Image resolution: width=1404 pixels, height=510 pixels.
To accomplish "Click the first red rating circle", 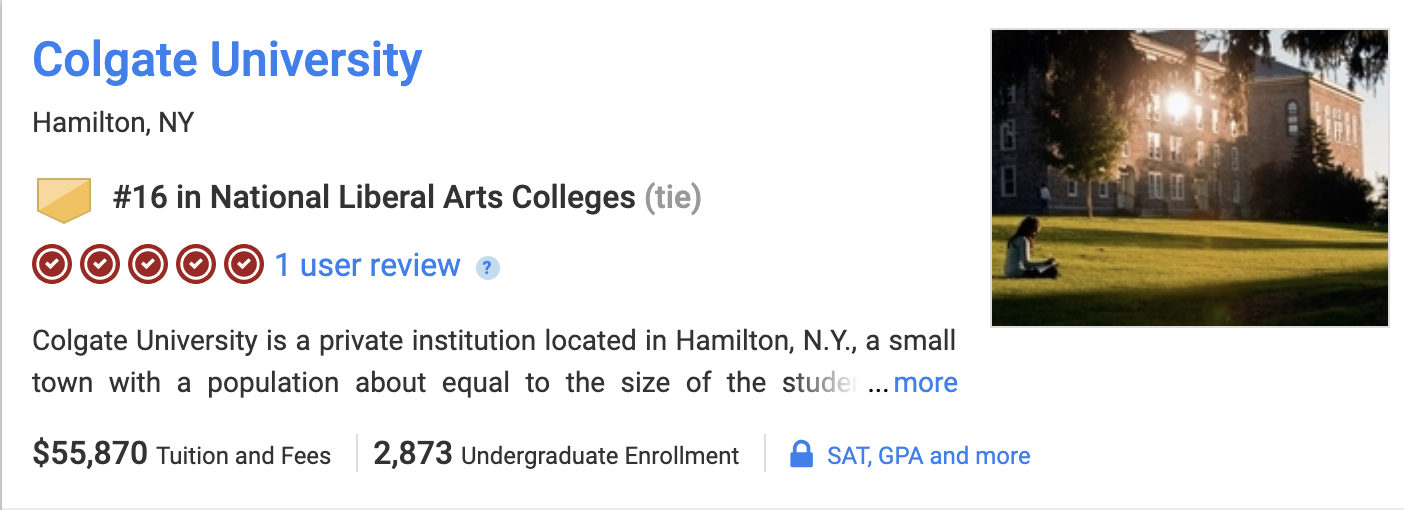I will point(52,265).
